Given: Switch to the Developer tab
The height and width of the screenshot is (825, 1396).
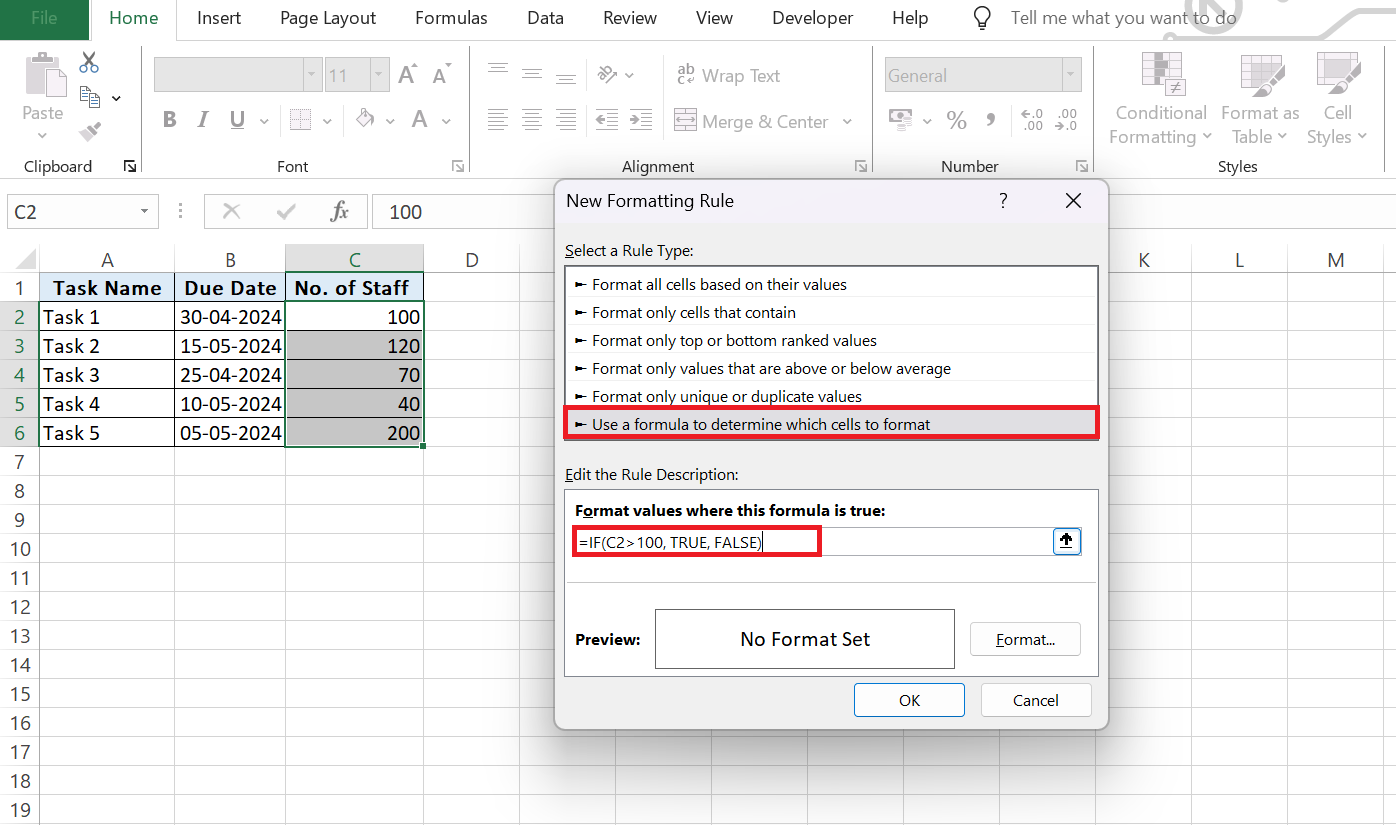Looking at the screenshot, I should click(813, 18).
